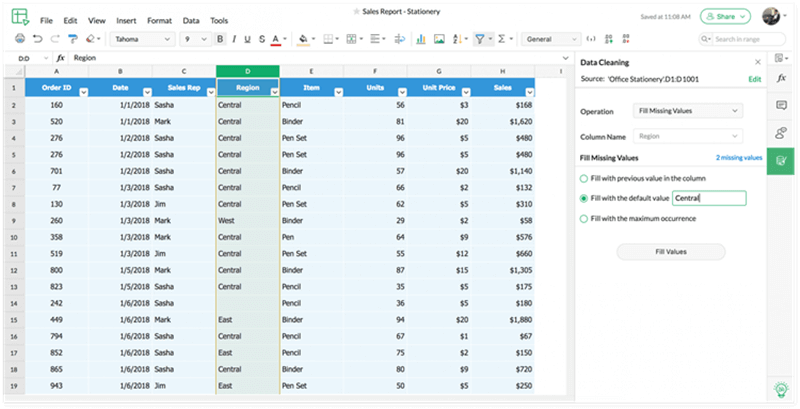Open the Edit menu
Screen dimensions: 800x409
pos(70,21)
